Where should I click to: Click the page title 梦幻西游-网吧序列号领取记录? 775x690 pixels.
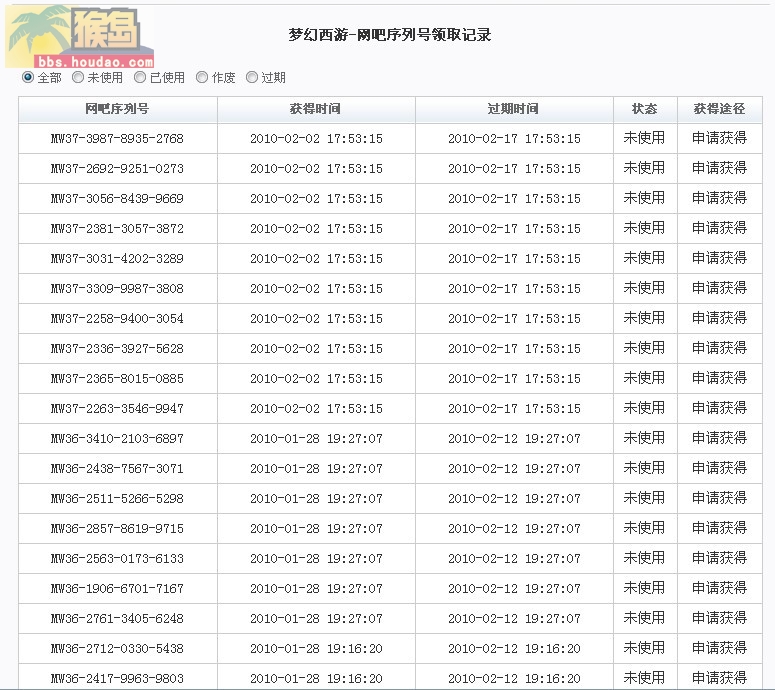(x=389, y=35)
